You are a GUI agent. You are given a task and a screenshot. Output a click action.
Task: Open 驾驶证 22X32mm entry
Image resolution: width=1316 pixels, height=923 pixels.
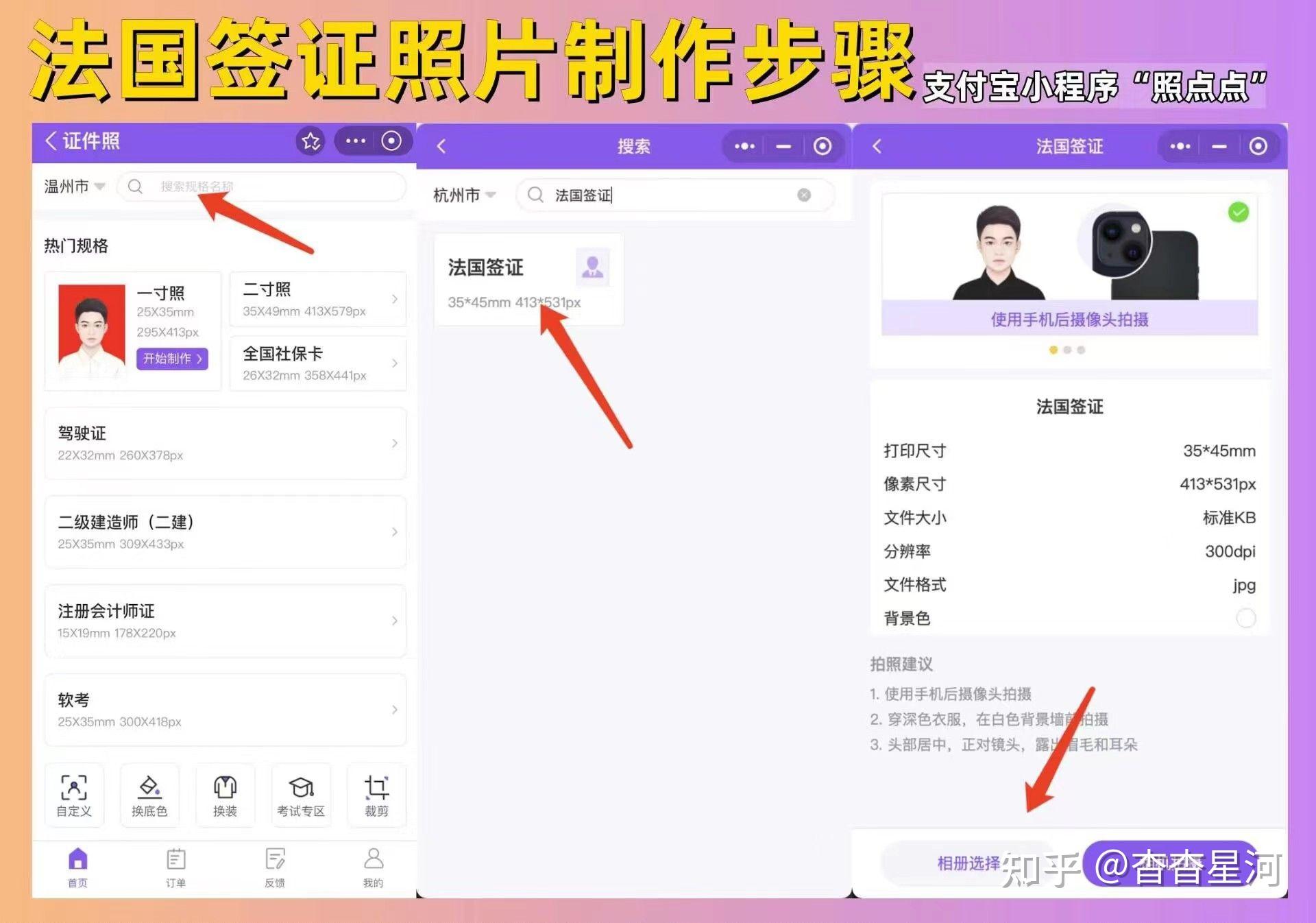[226, 443]
